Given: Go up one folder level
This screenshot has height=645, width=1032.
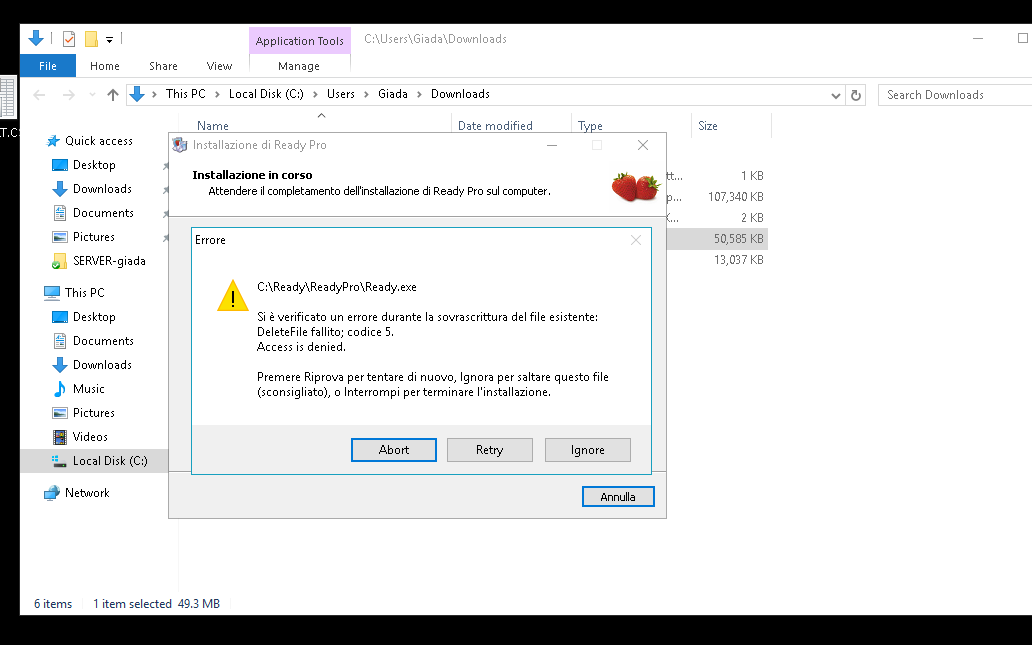Looking at the screenshot, I should point(113,95).
